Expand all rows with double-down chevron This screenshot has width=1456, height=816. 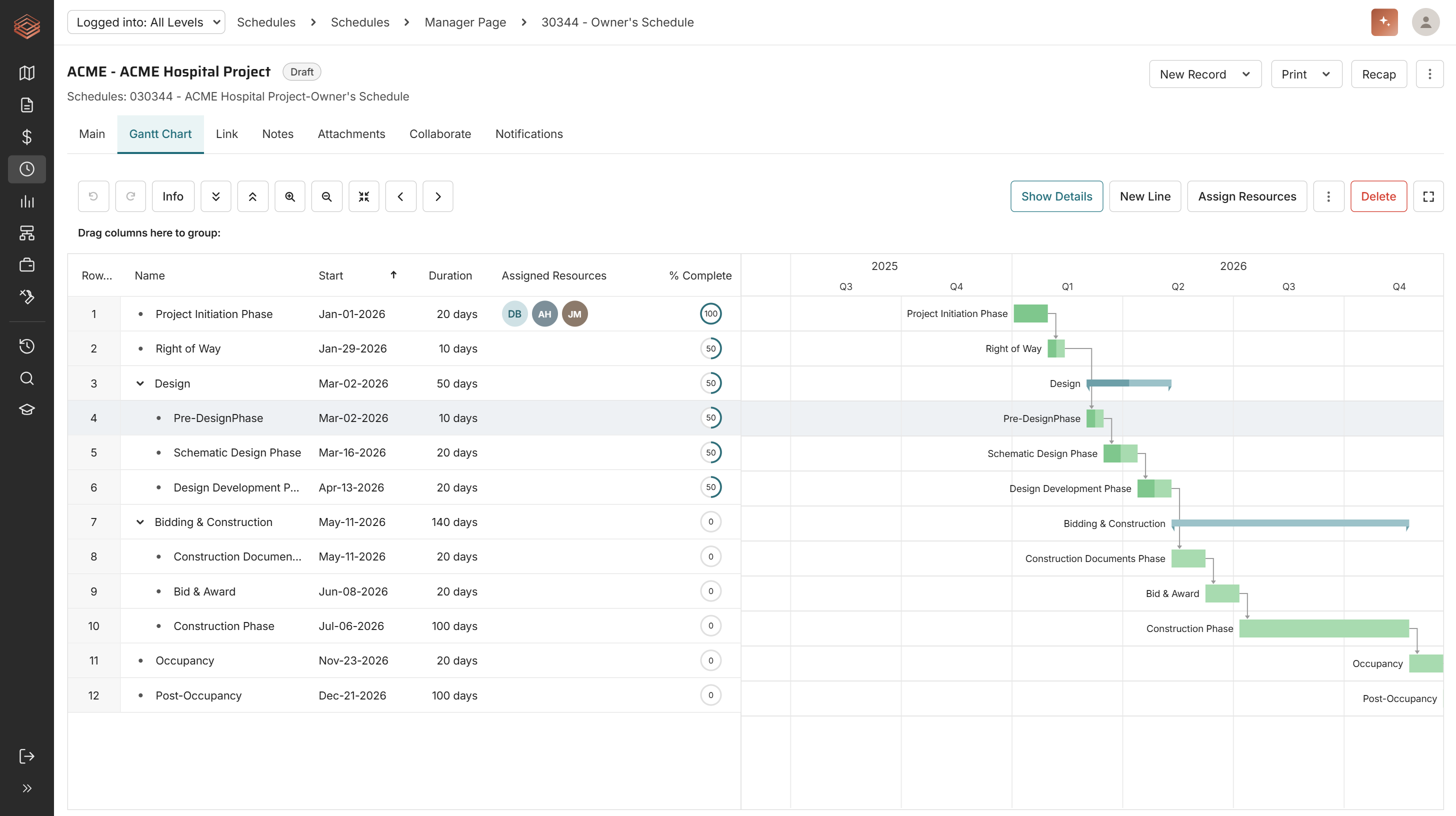216,196
